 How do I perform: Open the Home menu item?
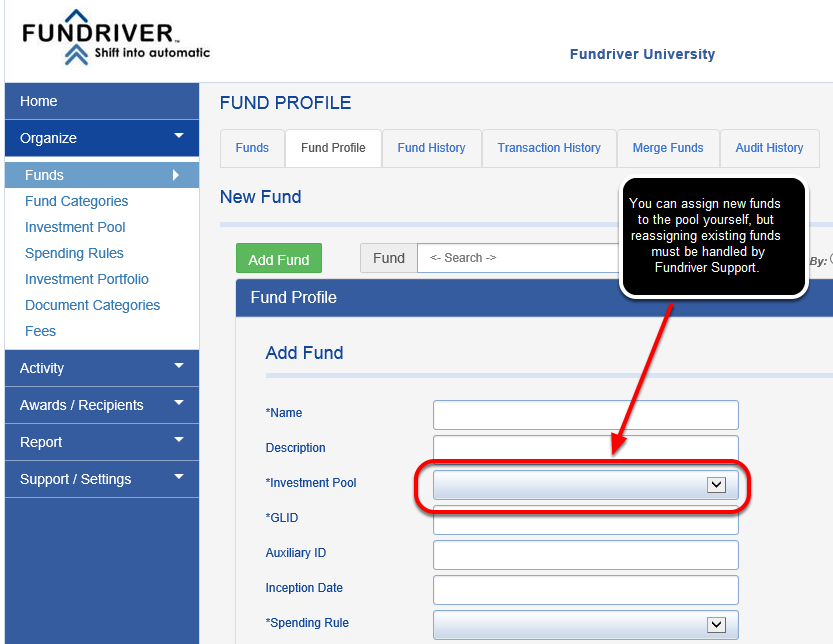pos(102,101)
